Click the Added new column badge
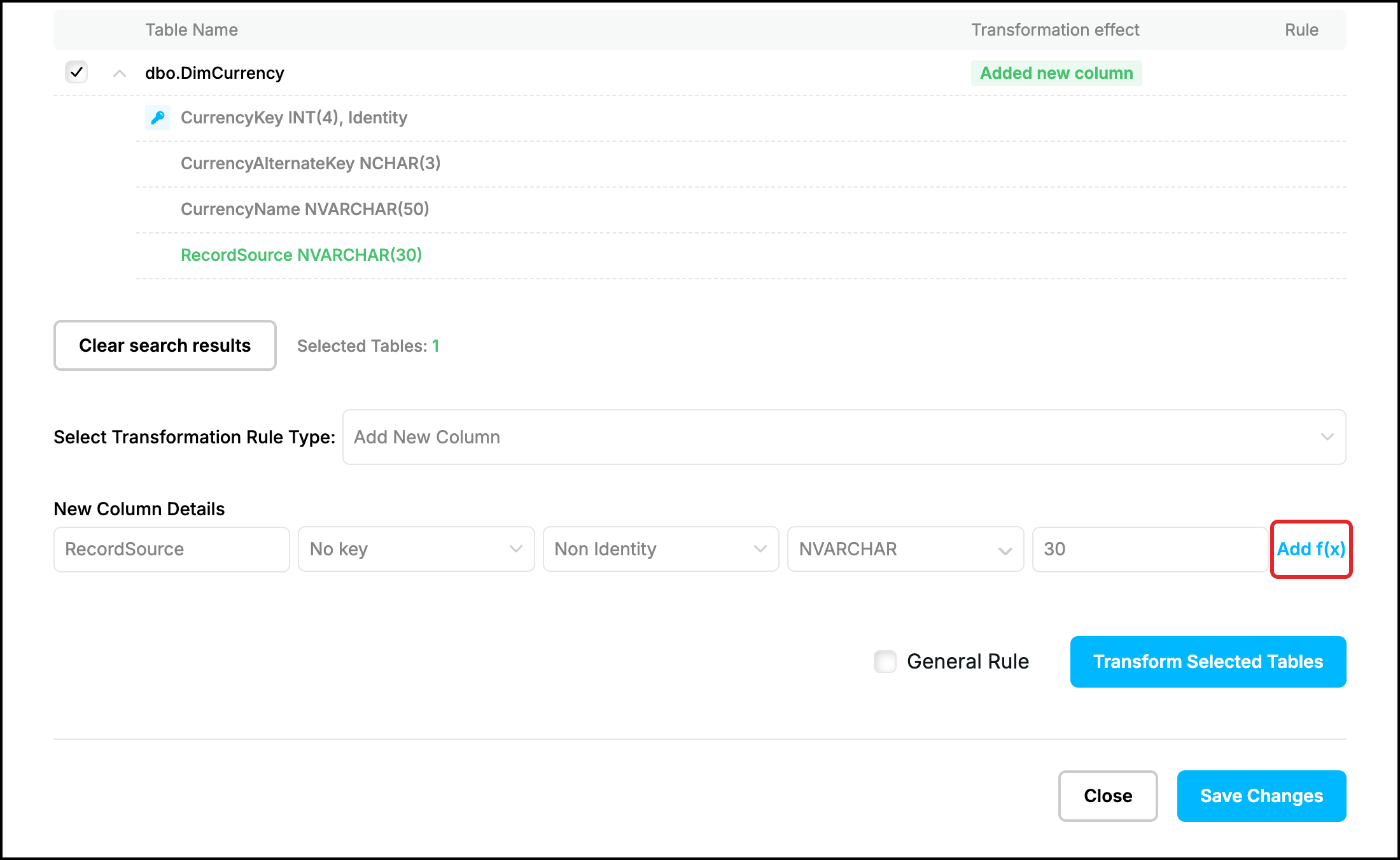This screenshot has width=1400, height=860. tap(1056, 73)
